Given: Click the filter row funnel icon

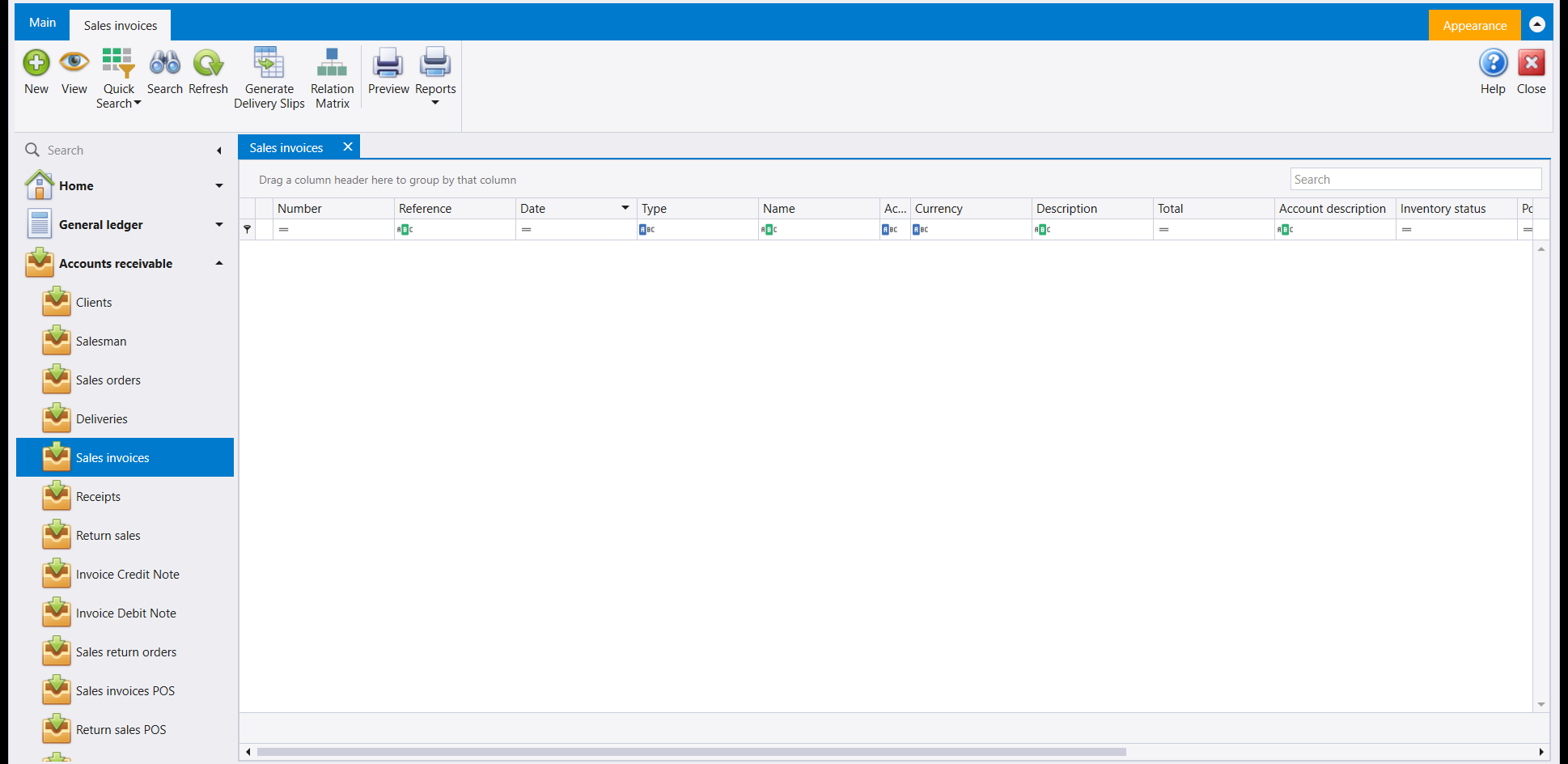Looking at the screenshot, I should [x=248, y=229].
